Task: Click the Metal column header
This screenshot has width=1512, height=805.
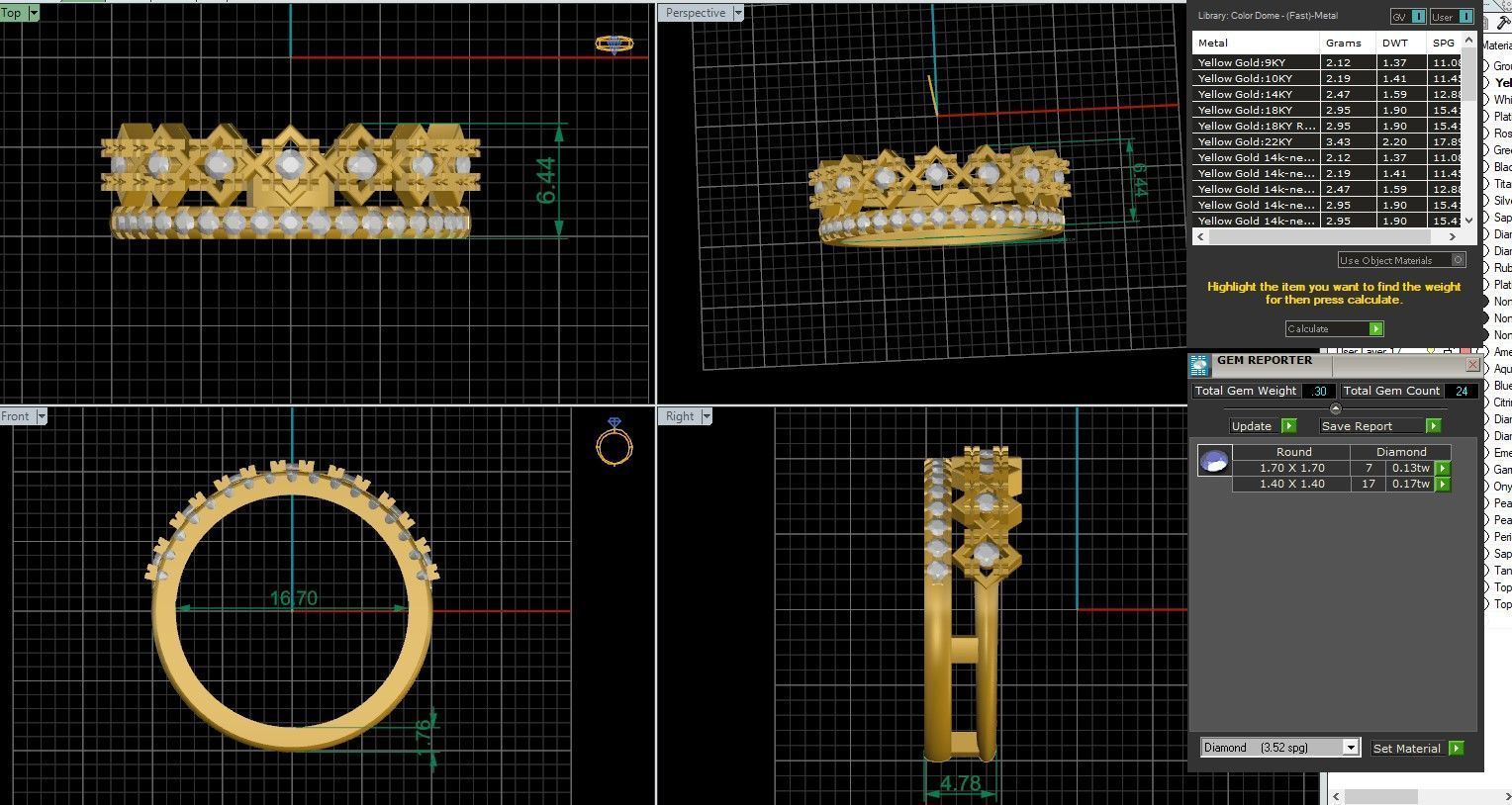Action: point(1256,43)
